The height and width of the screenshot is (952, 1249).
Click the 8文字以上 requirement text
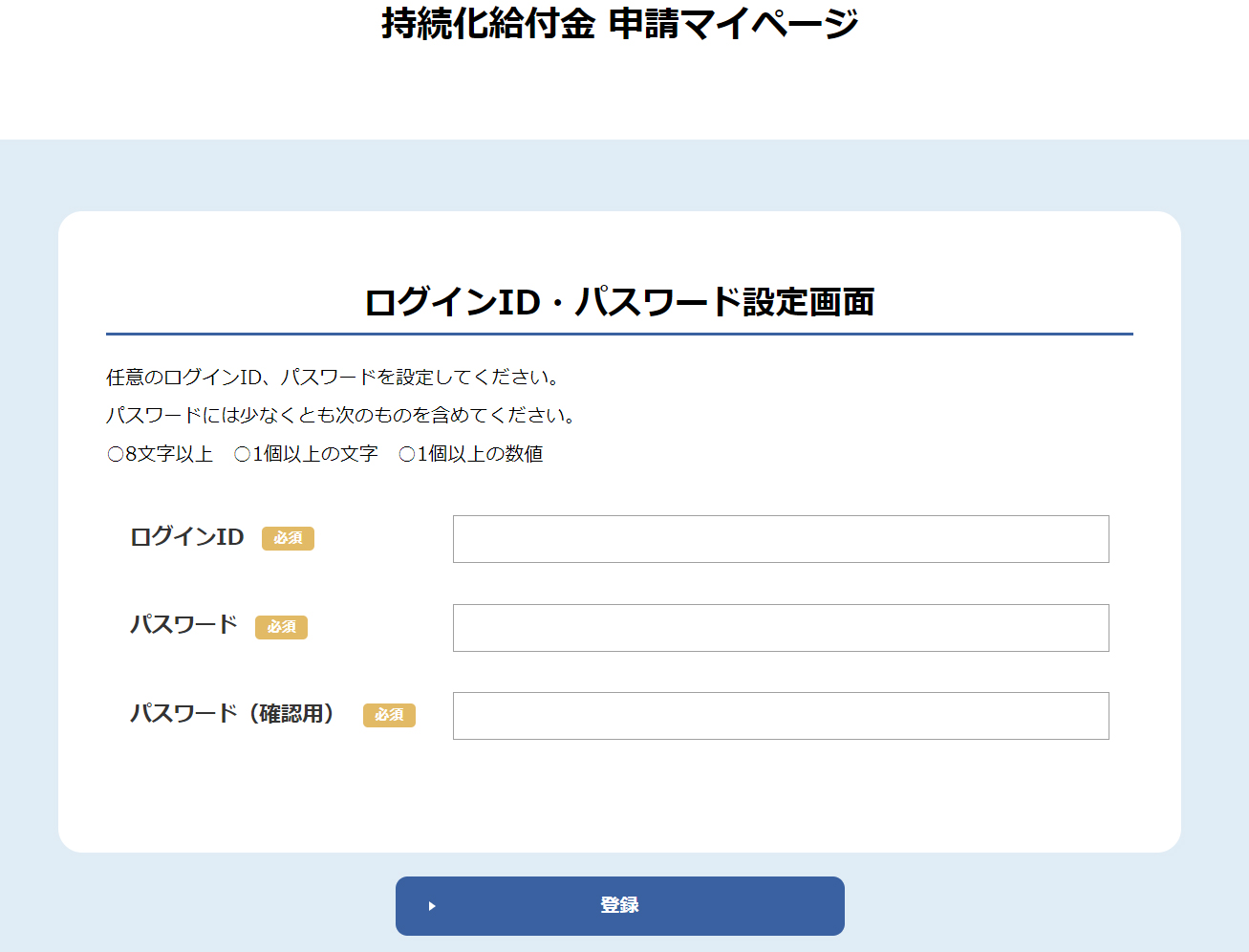pos(161,454)
